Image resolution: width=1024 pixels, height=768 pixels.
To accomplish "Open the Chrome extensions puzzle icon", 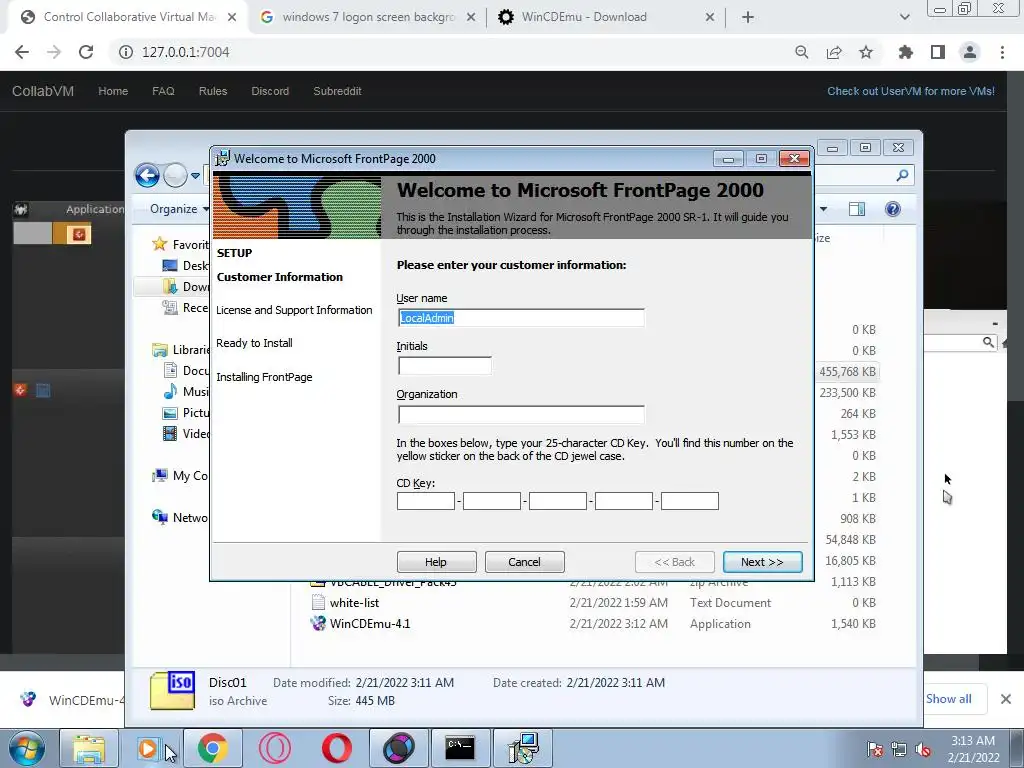I will [x=906, y=52].
